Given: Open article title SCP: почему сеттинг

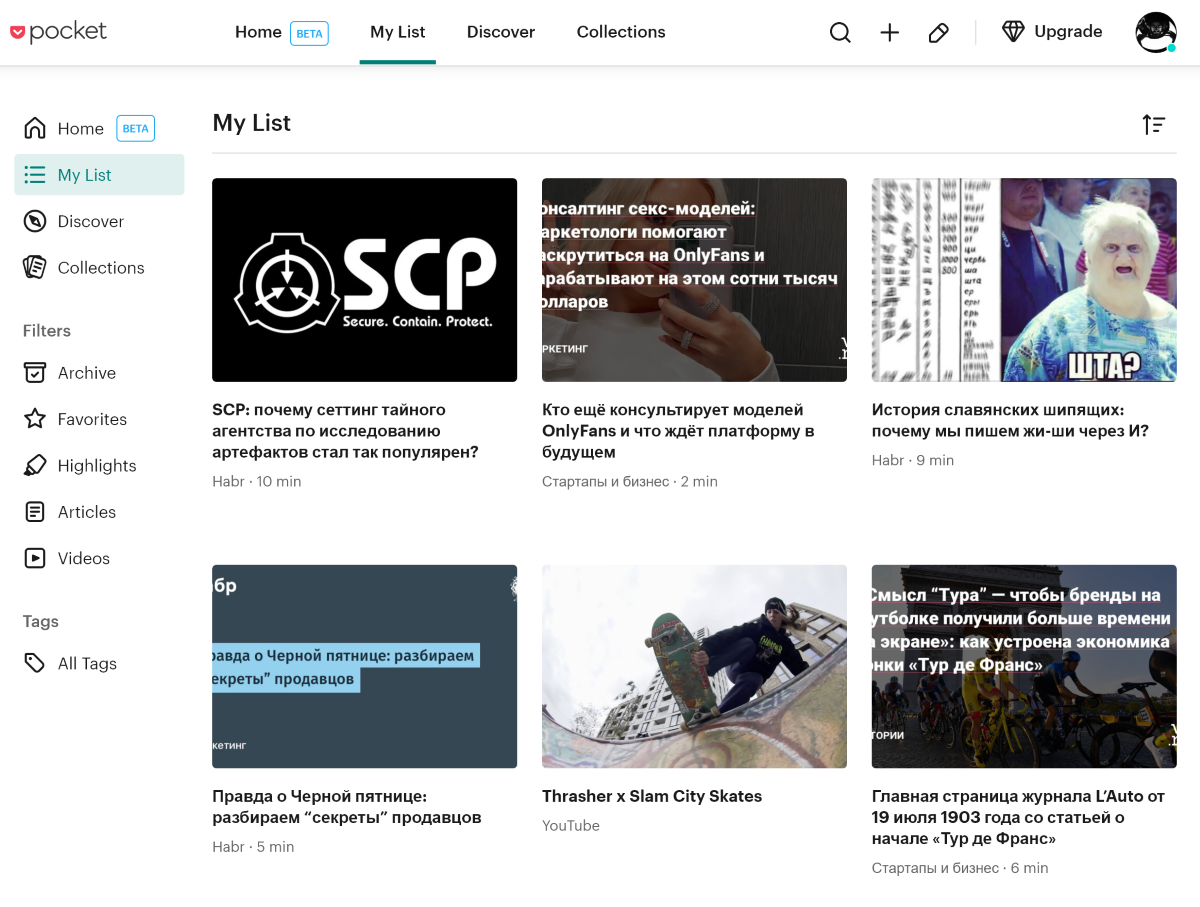Looking at the screenshot, I should [345, 431].
